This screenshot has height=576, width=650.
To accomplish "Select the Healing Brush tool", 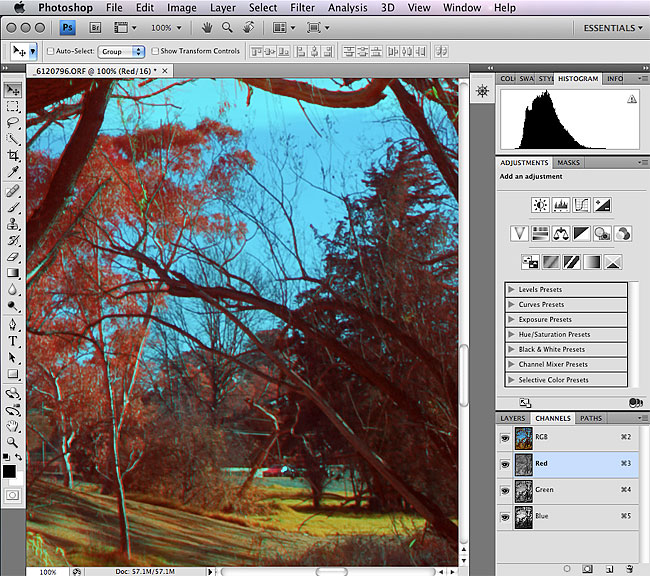I will [x=13, y=191].
